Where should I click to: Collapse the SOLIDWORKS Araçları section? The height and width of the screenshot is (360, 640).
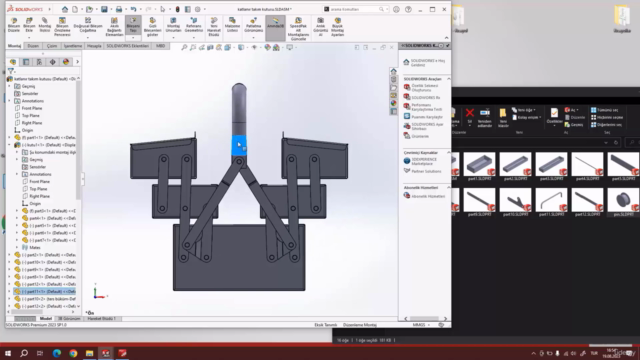click(449, 79)
